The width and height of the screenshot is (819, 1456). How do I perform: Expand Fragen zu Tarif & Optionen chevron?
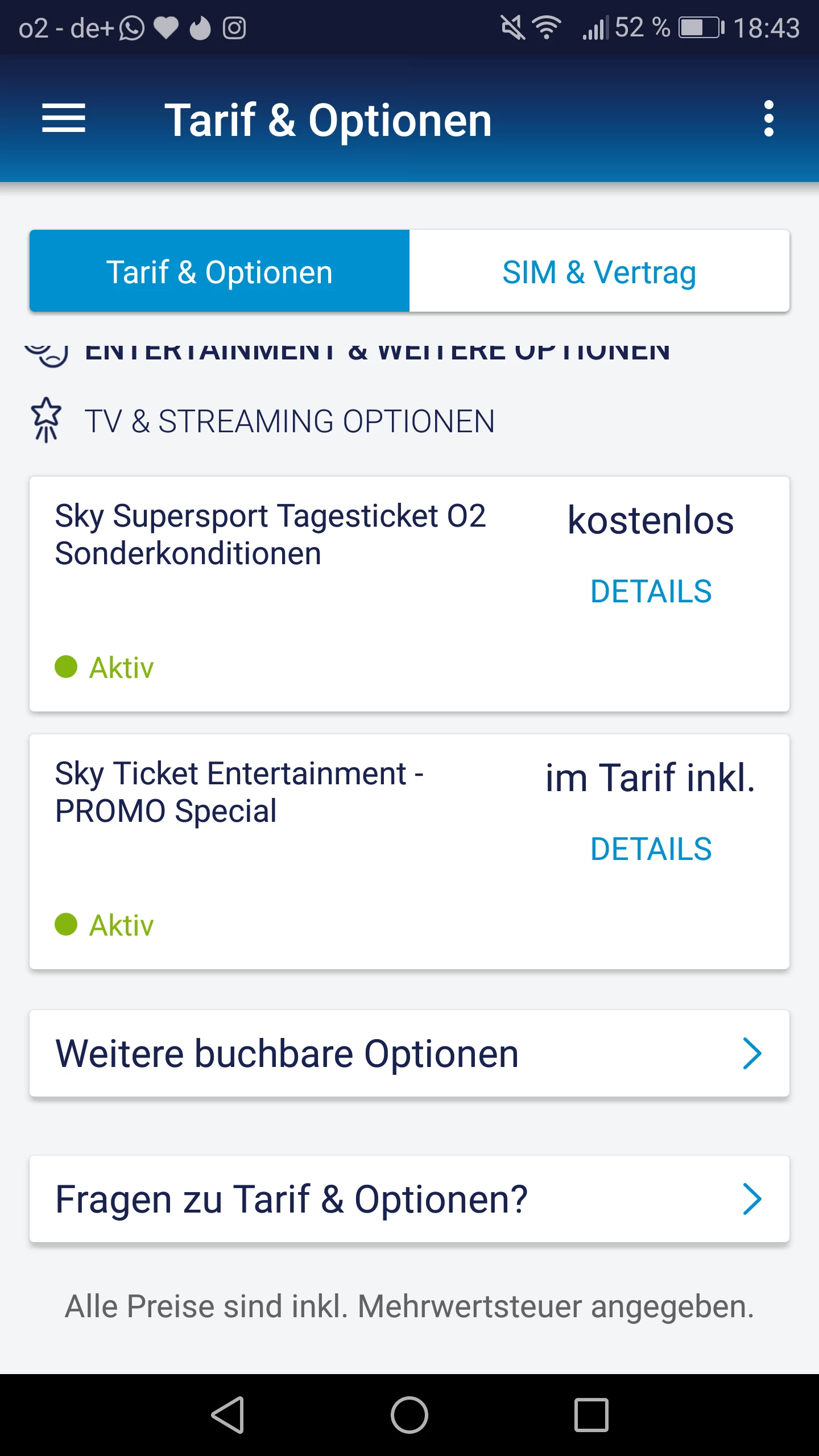[752, 1199]
